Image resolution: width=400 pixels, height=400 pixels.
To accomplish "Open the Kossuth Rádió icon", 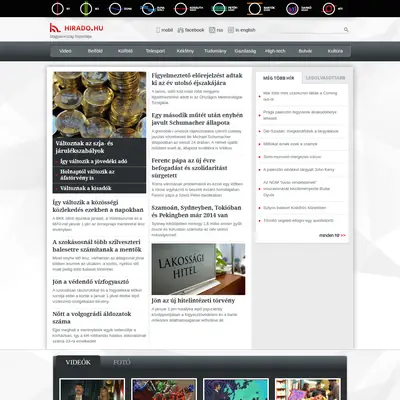I will coord(181,9).
